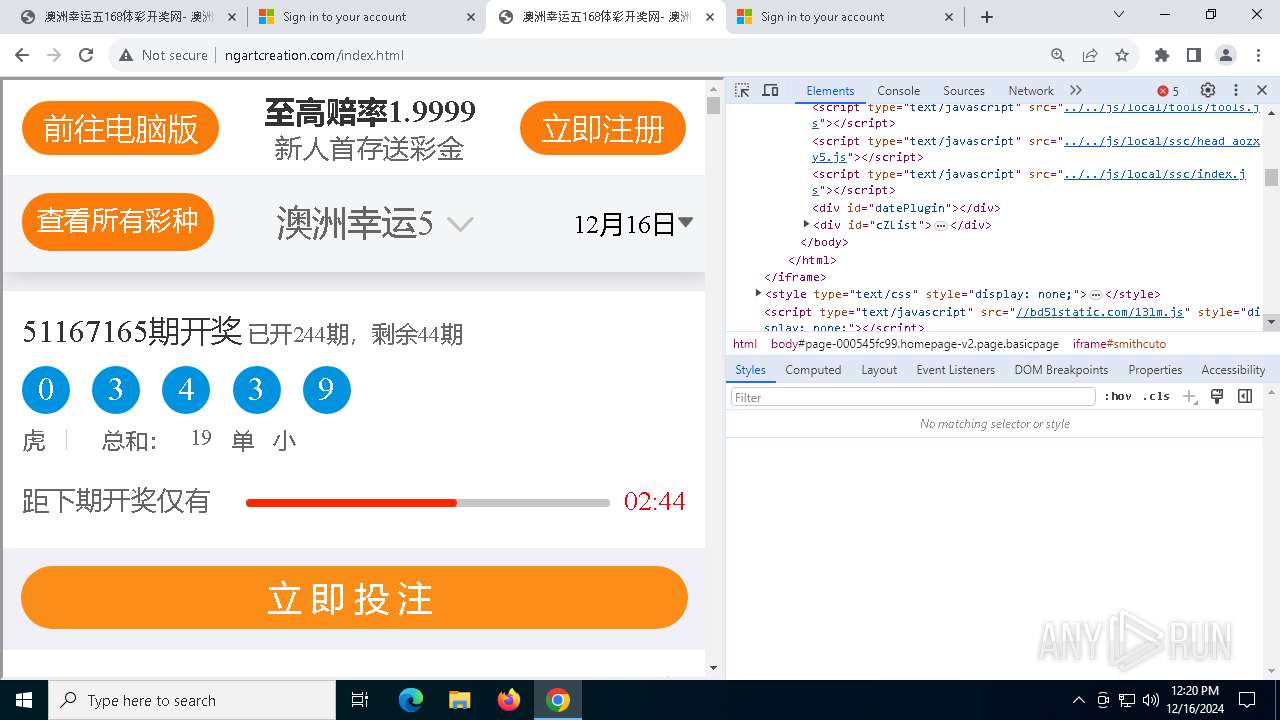Open the Windows Start menu
Viewport: 1280px width, 720px height.
23,700
